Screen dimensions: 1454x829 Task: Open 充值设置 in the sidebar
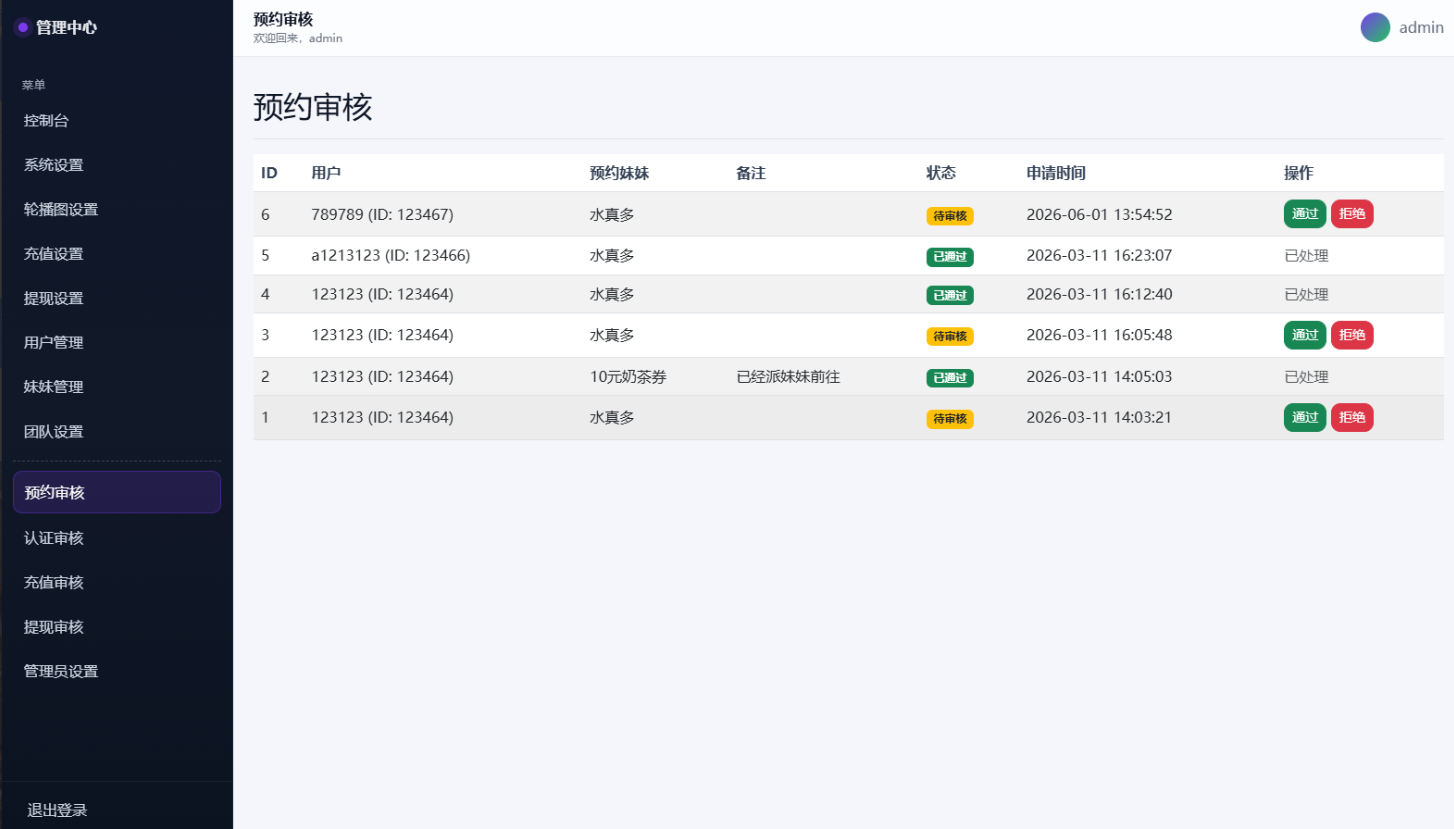tap(117, 254)
